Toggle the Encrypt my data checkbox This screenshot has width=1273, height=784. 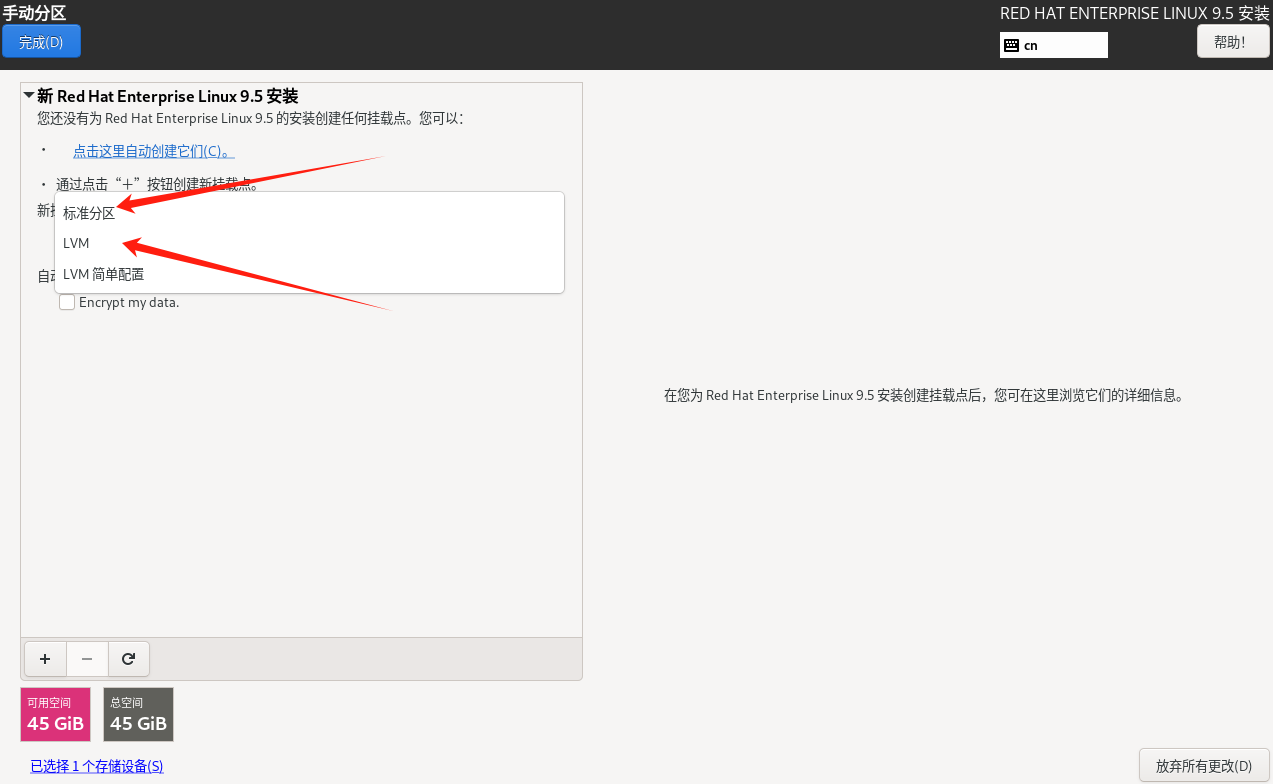click(67, 302)
